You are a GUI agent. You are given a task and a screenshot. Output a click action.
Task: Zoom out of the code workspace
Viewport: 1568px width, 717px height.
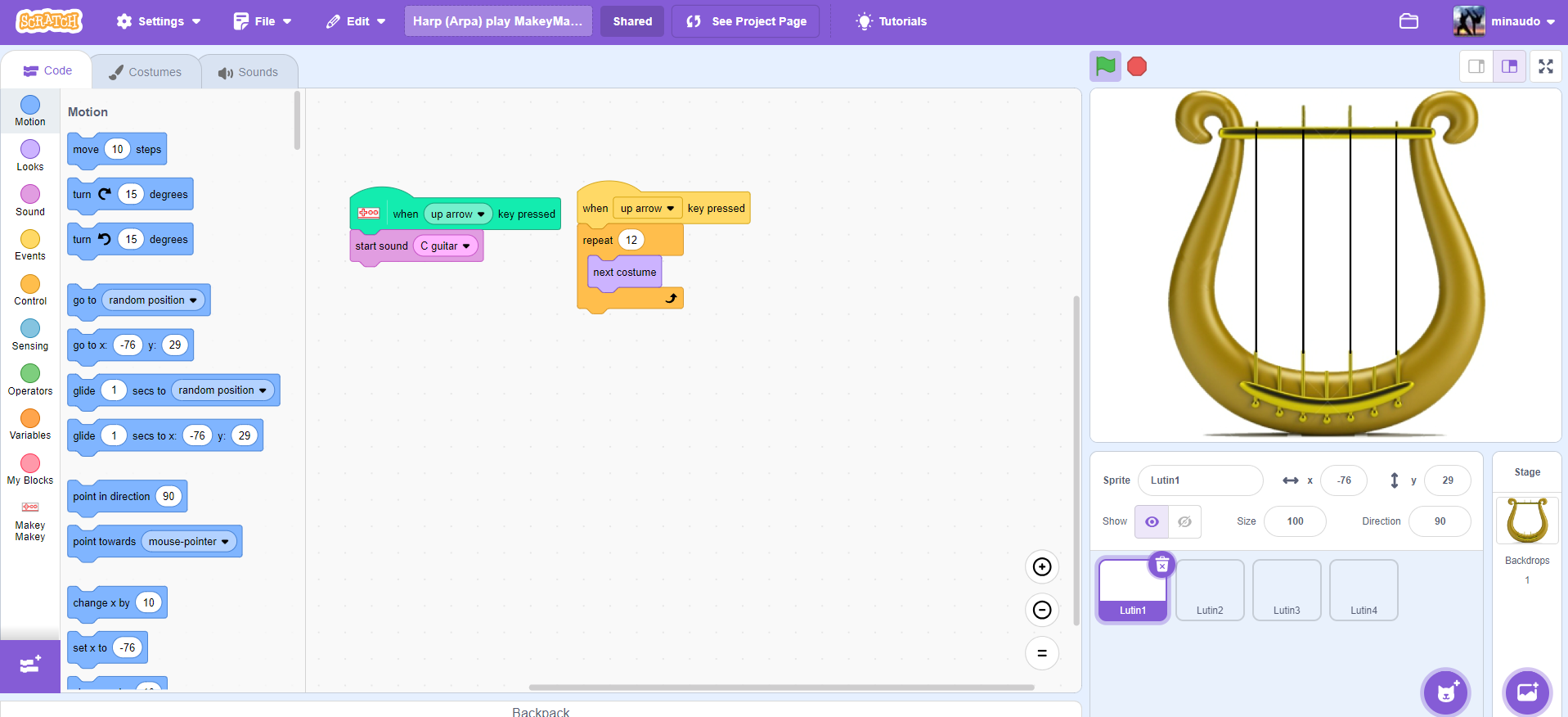(1042, 610)
